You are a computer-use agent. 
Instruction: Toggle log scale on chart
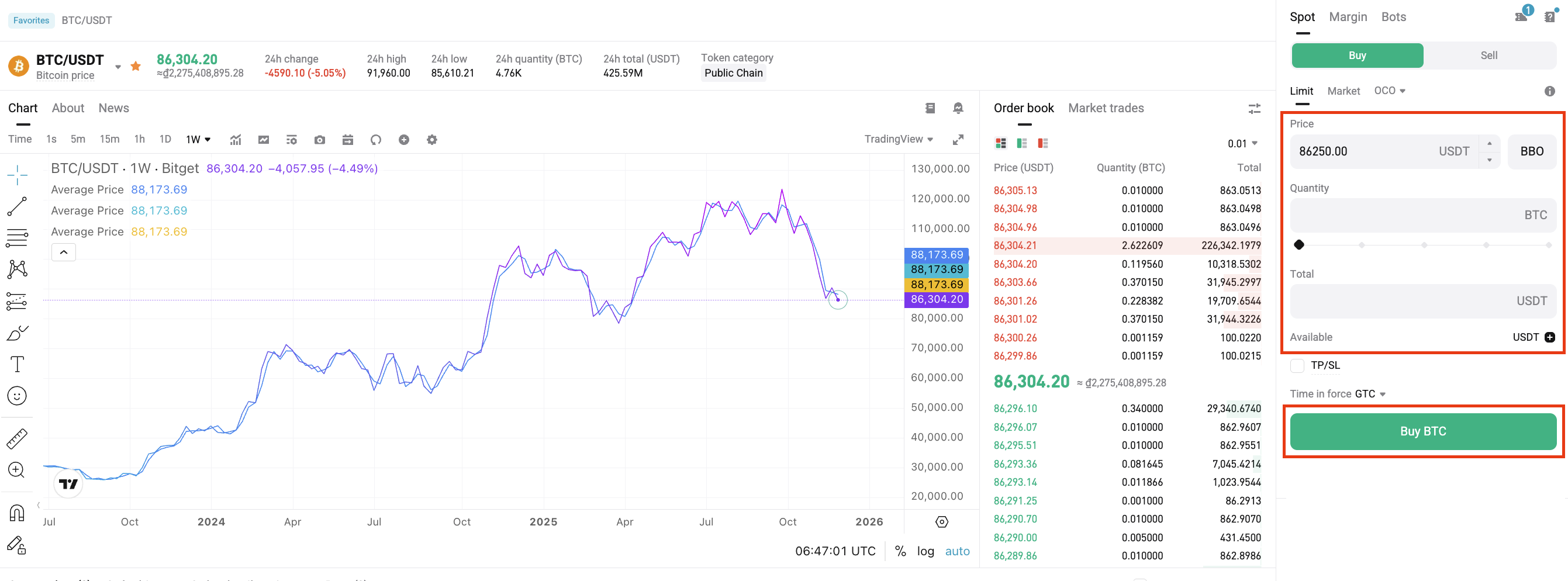(x=925, y=551)
